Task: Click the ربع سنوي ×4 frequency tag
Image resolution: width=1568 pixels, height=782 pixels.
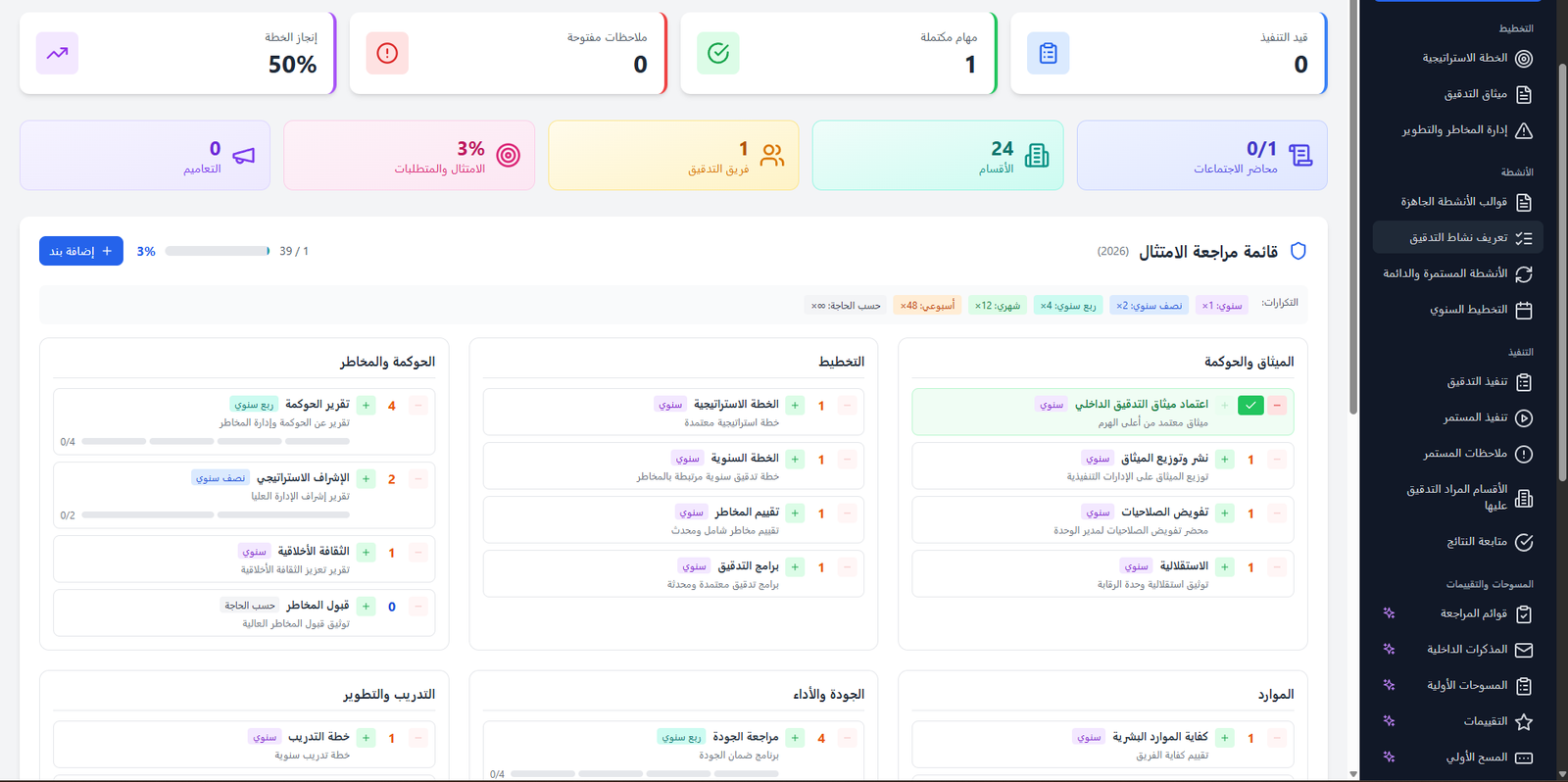Action: click(x=1068, y=306)
